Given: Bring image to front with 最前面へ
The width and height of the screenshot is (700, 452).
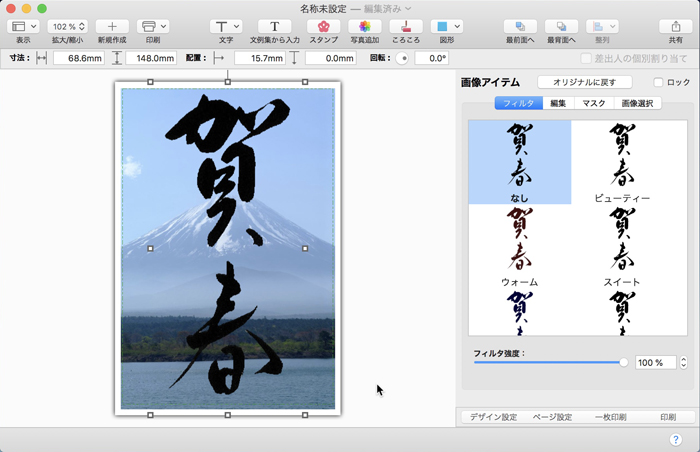Looking at the screenshot, I should (x=518, y=26).
